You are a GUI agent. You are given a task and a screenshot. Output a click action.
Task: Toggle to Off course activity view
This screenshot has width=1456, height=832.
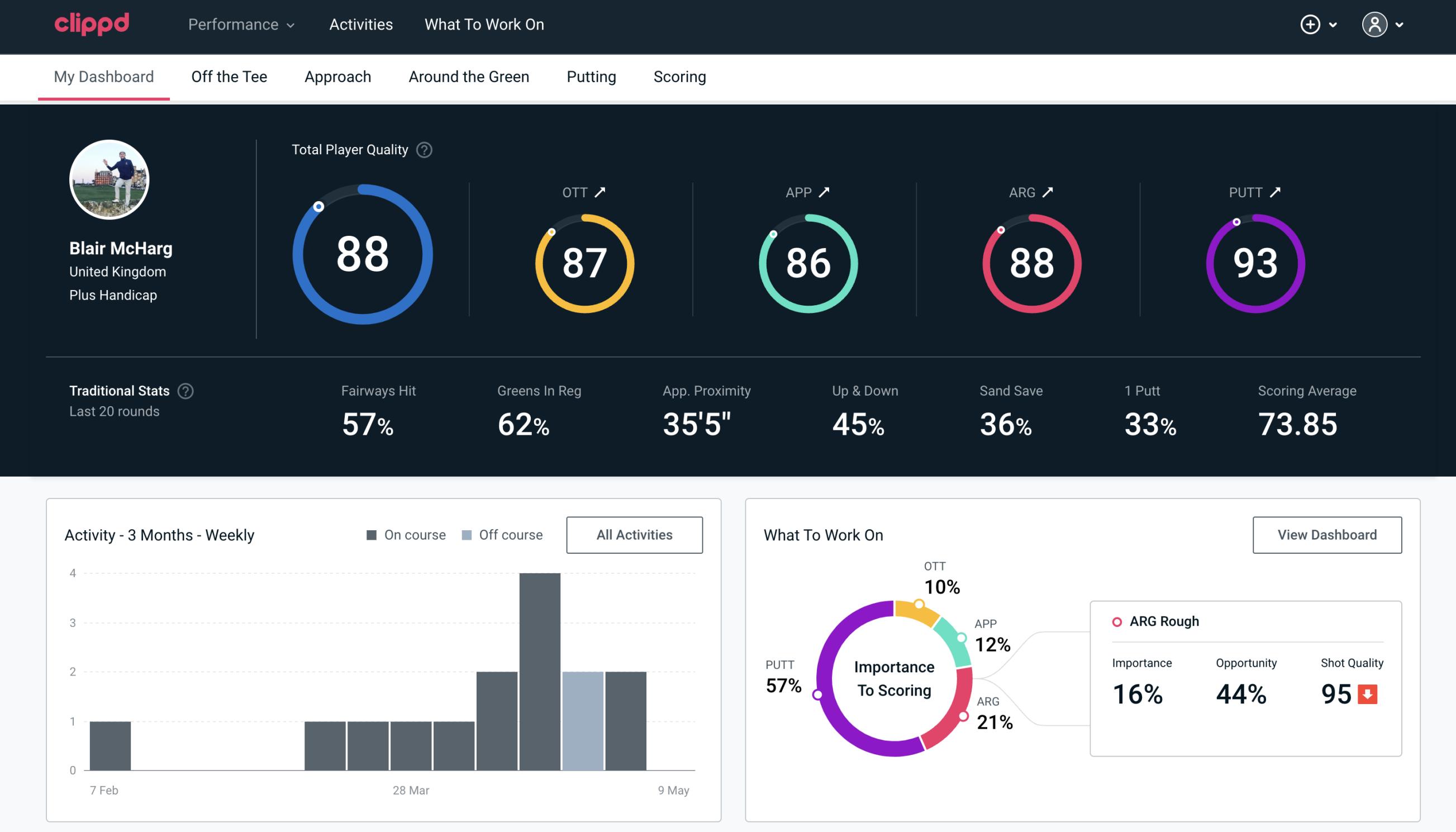click(511, 535)
